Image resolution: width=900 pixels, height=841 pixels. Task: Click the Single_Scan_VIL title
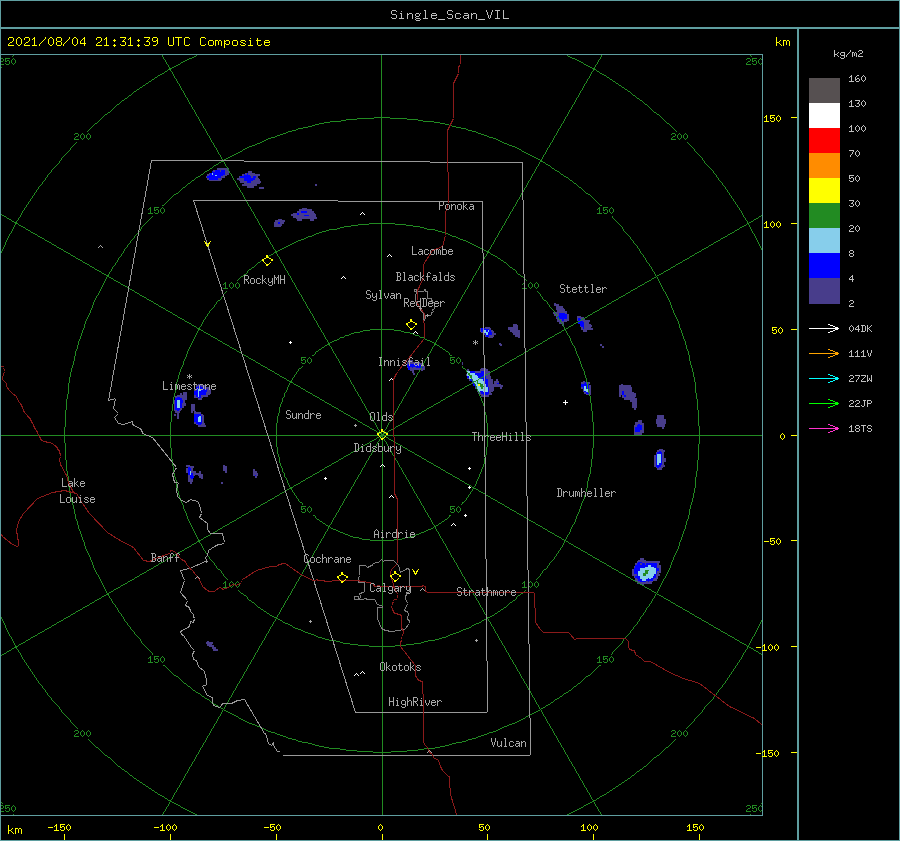[449, 15]
